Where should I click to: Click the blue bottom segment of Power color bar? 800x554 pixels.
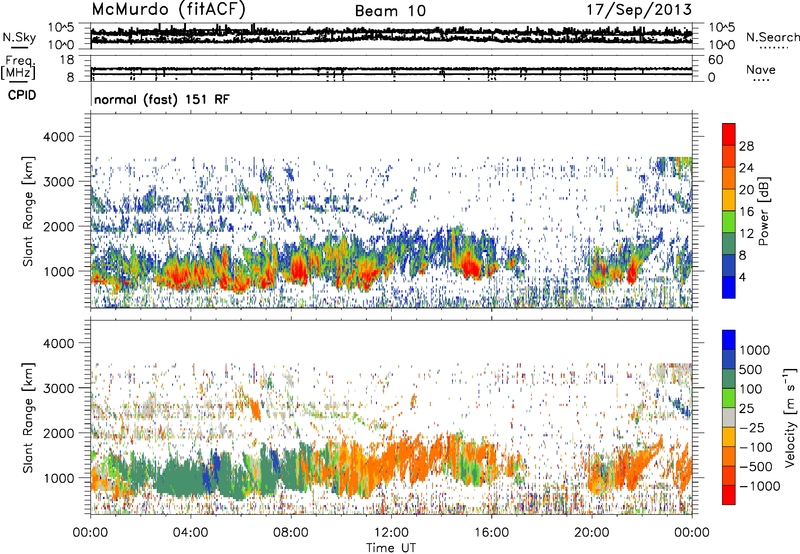[729, 287]
